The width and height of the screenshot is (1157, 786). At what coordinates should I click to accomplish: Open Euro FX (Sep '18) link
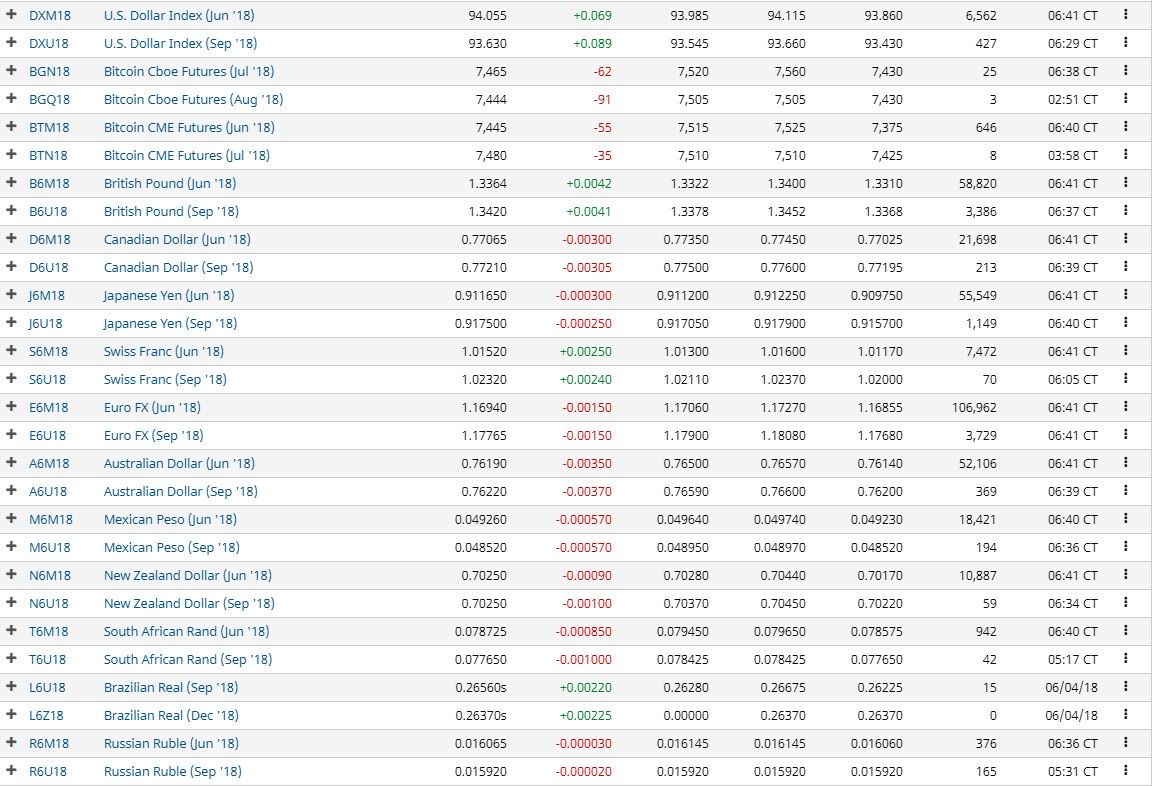(x=153, y=435)
